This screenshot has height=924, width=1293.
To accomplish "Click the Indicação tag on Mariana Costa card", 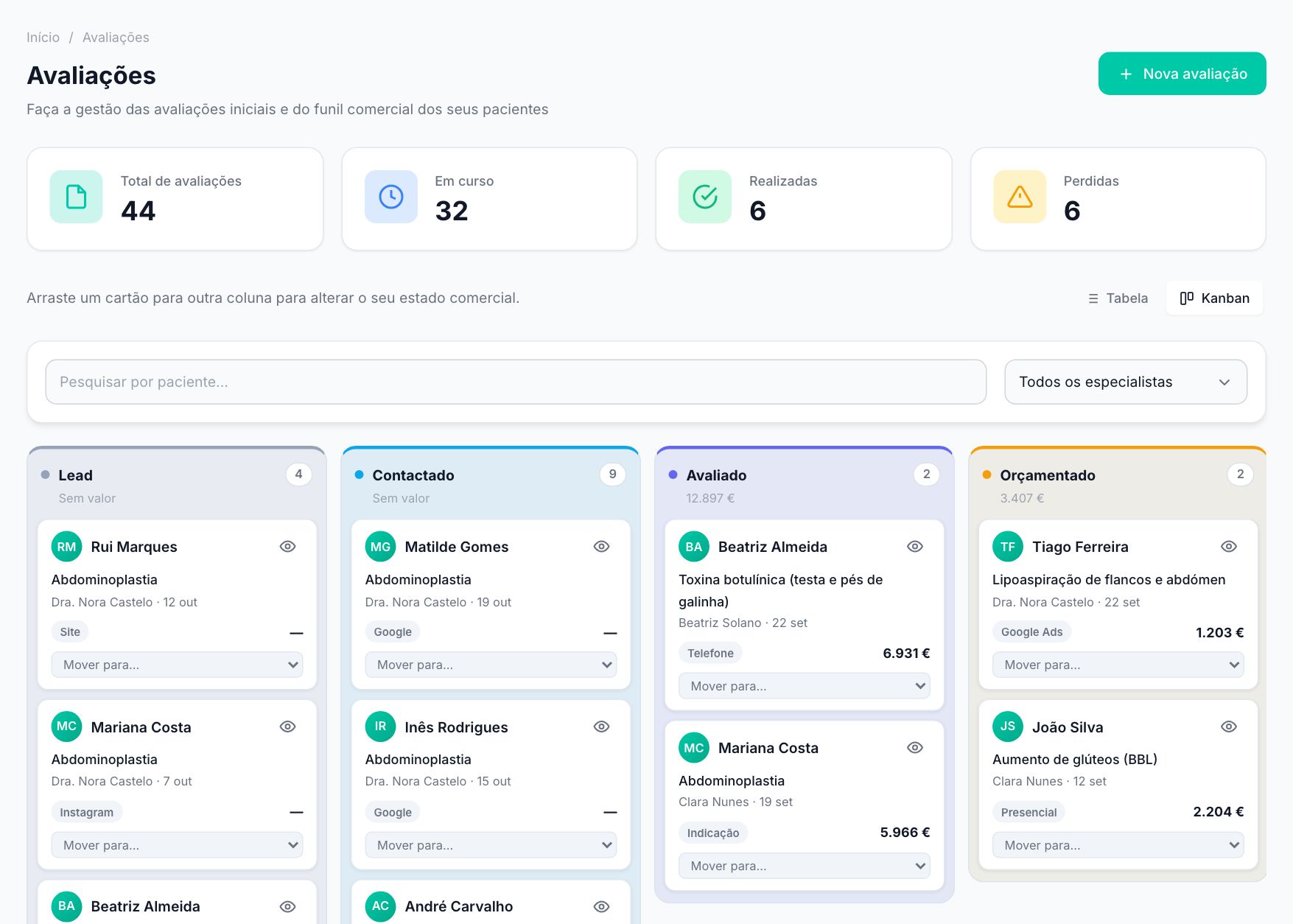I will click(713, 833).
